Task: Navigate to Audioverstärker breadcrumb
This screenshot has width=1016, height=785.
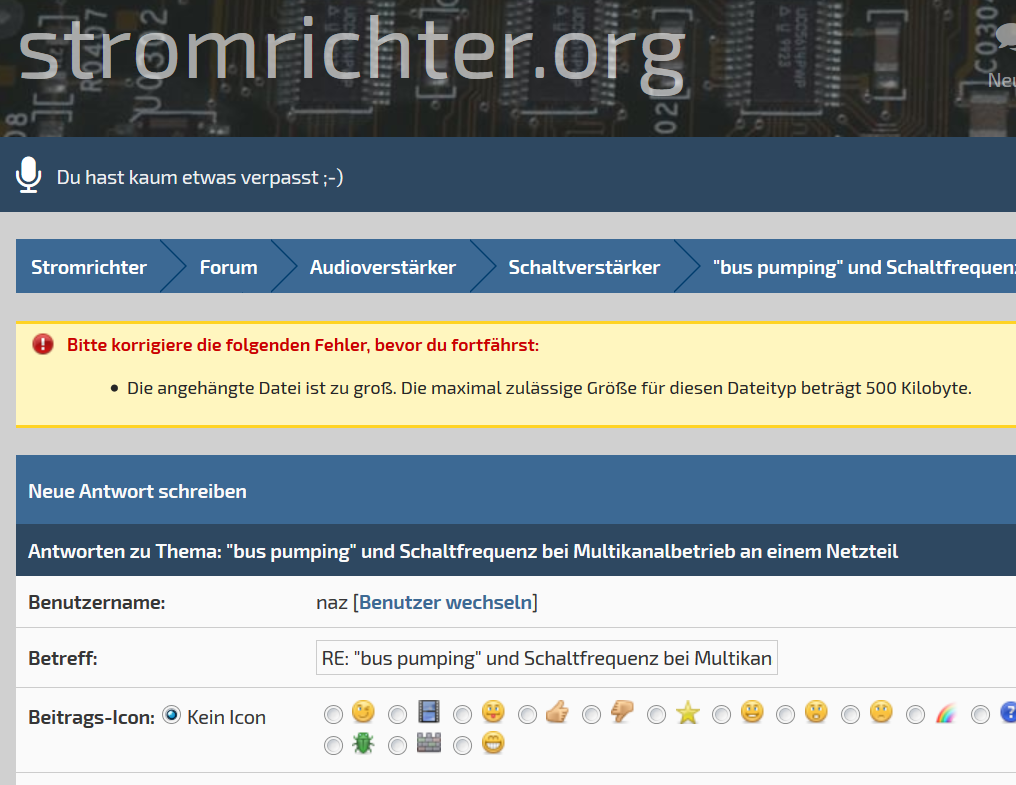Action: pyautogui.click(x=382, y=267)
